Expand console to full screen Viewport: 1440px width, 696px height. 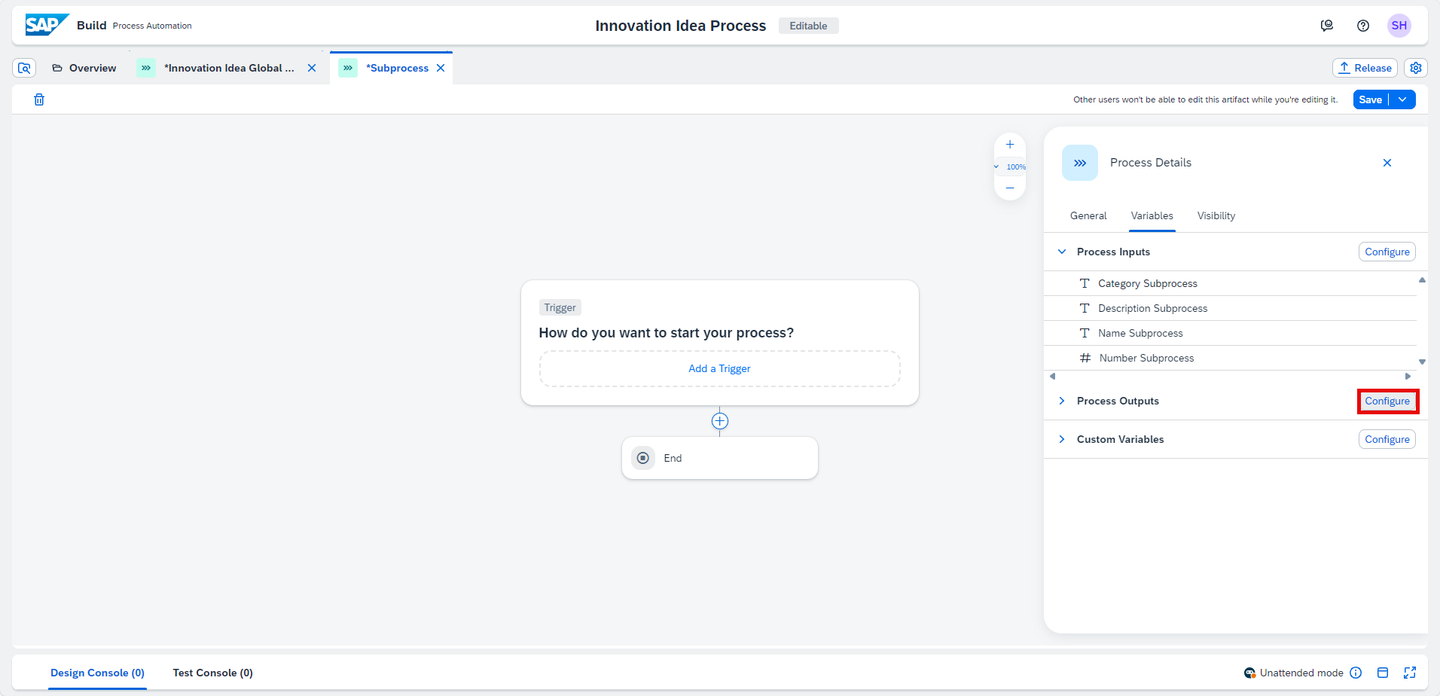(x=1410, y=673)
